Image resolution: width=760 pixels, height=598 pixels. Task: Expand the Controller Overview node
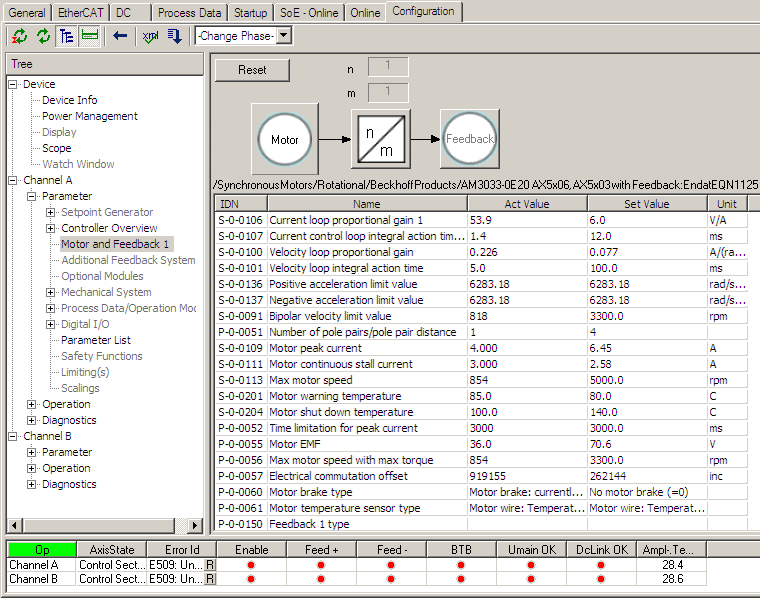click(50, 228)
